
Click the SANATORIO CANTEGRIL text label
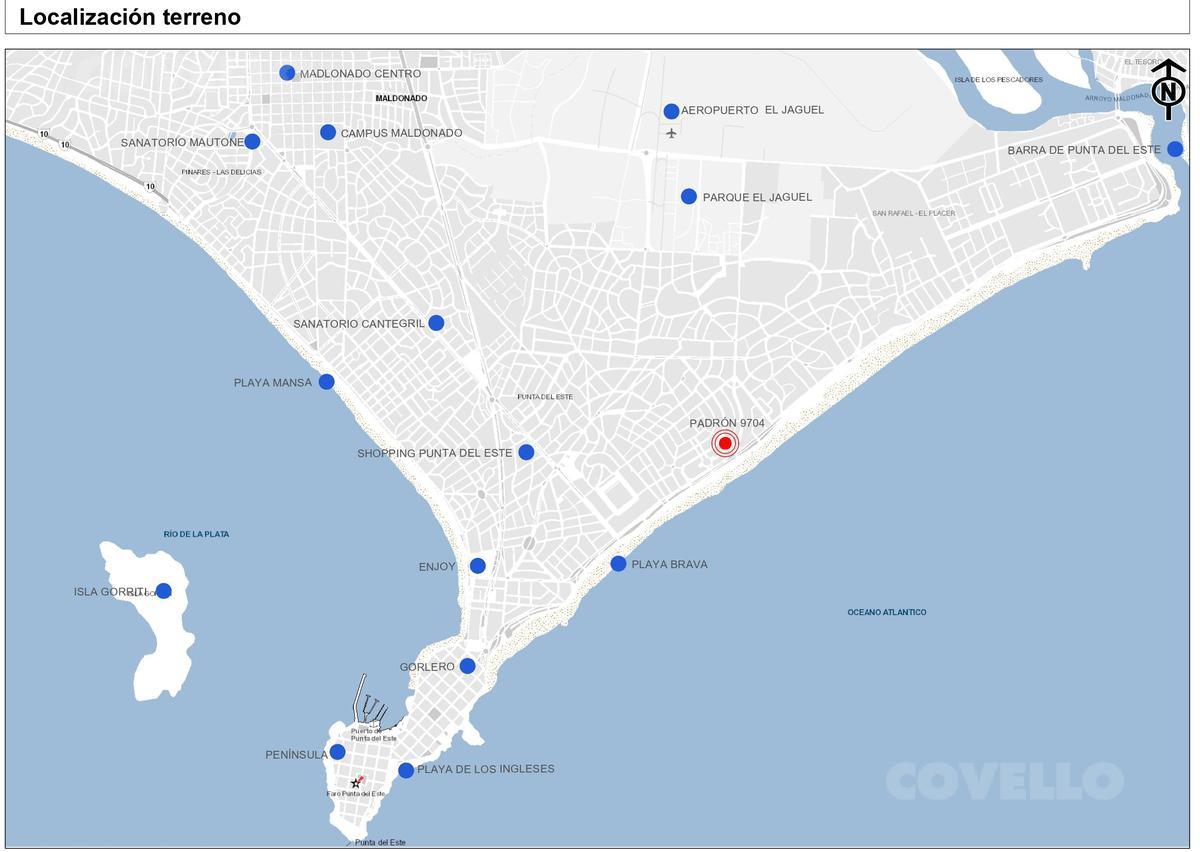(359, 324)
